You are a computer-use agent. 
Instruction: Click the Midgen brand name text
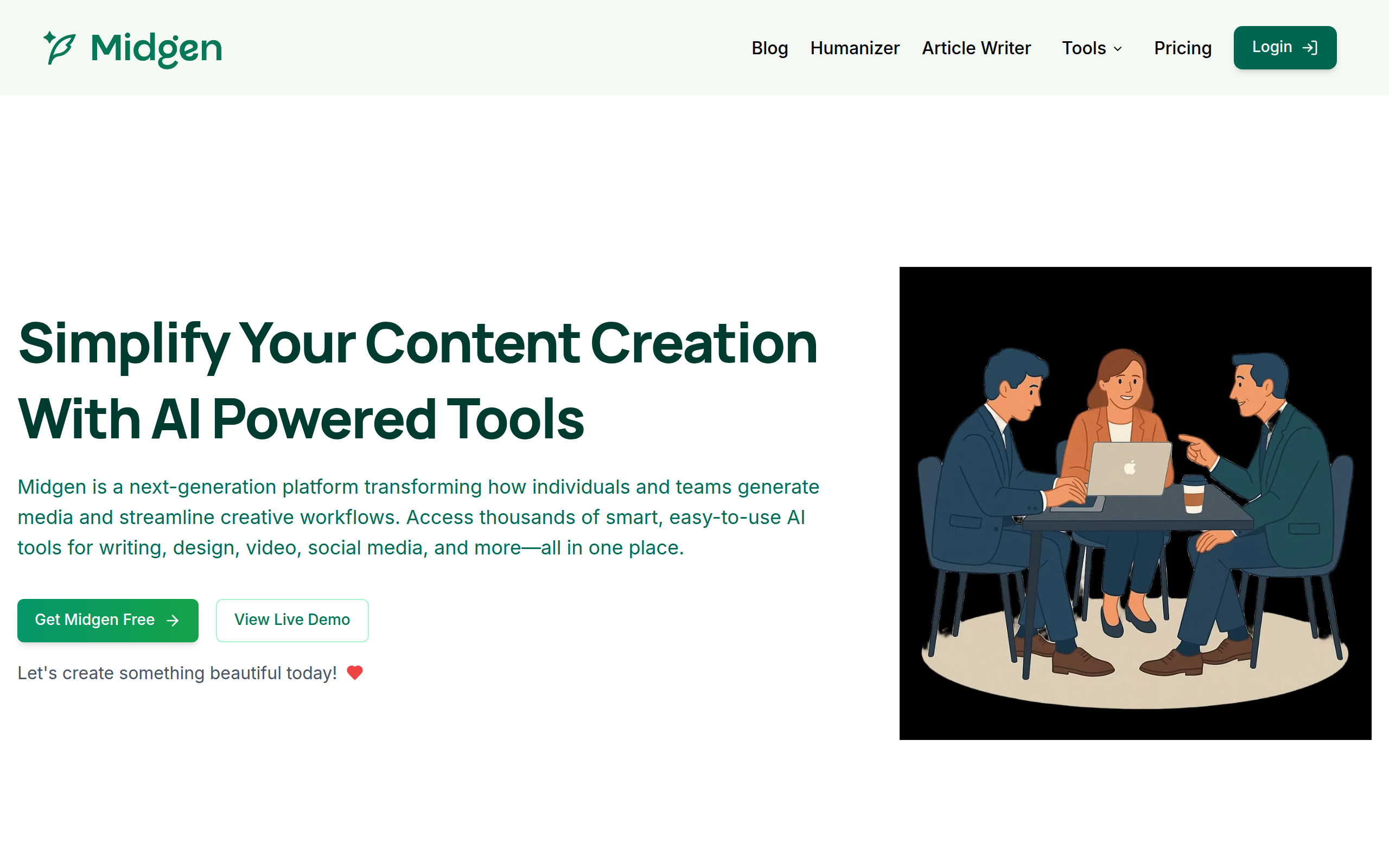coord(156,49)
